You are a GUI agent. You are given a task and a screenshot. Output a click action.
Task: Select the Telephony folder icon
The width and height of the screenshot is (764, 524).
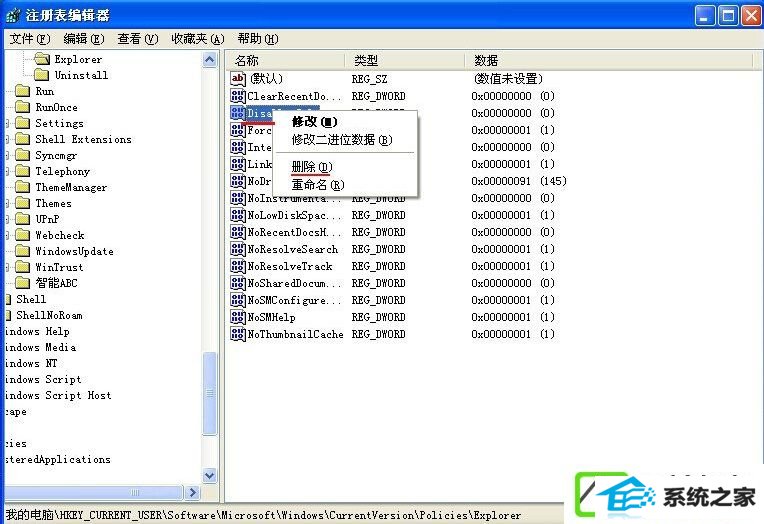click(x=22, y=172)
